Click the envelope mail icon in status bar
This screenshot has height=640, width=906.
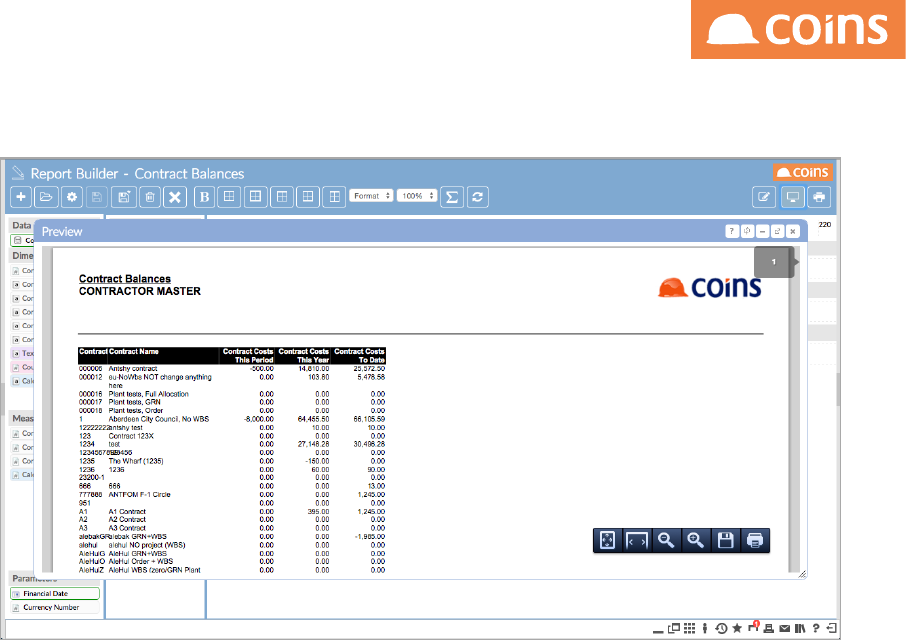[x=784, y=628]
